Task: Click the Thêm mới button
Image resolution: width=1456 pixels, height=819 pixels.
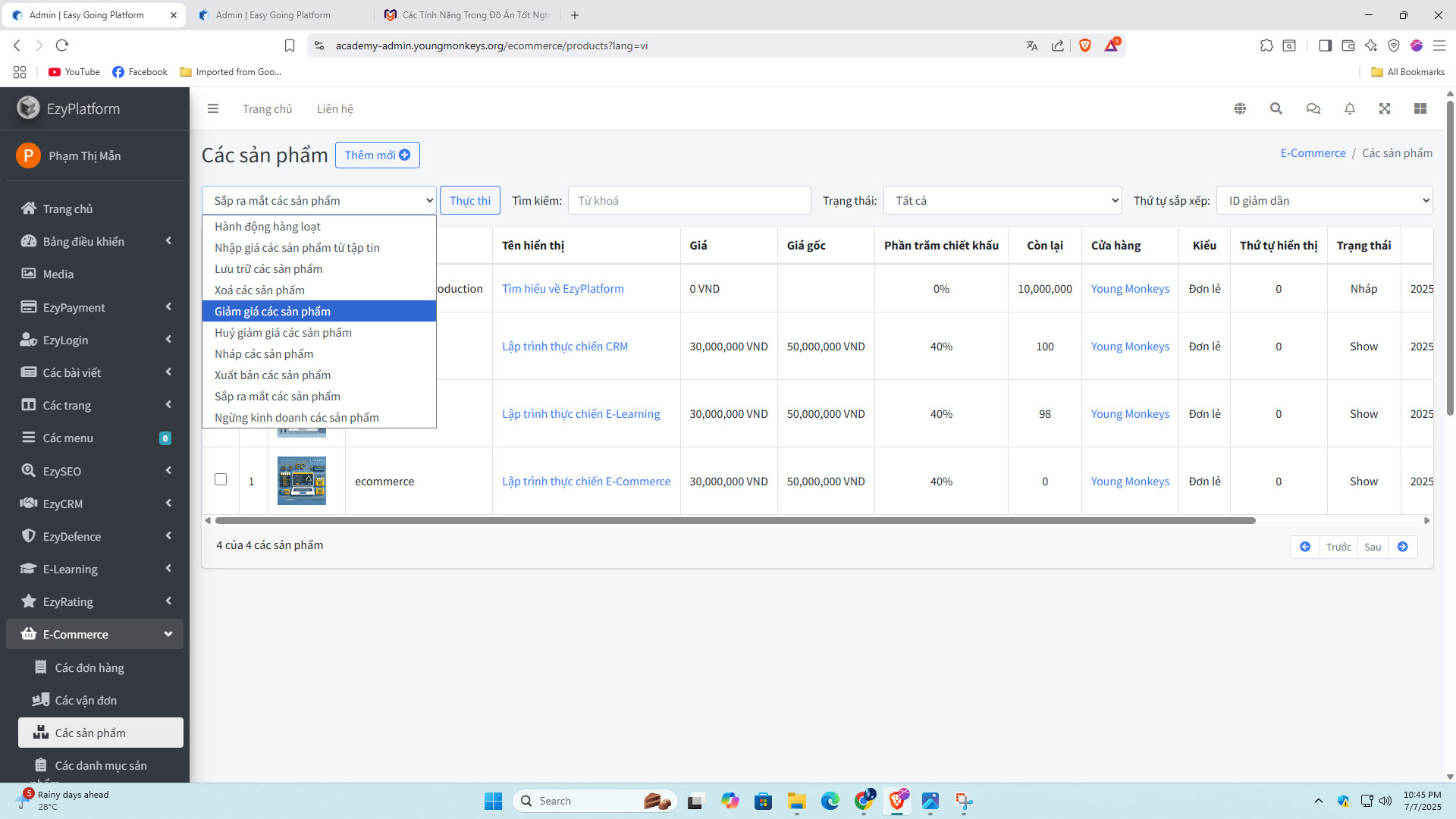Action: pyautogui.click(x=377, y=155)
